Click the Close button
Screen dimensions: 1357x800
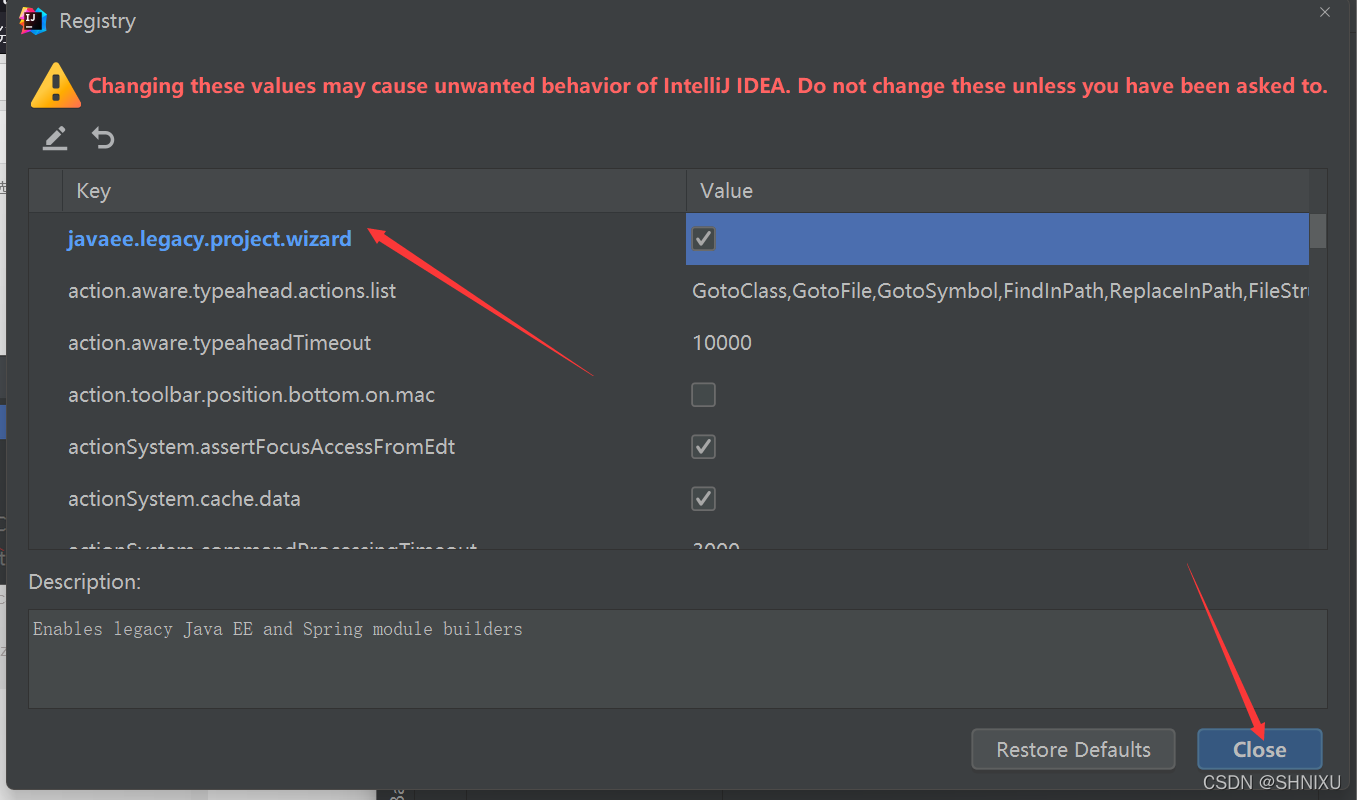point(1259,749)
